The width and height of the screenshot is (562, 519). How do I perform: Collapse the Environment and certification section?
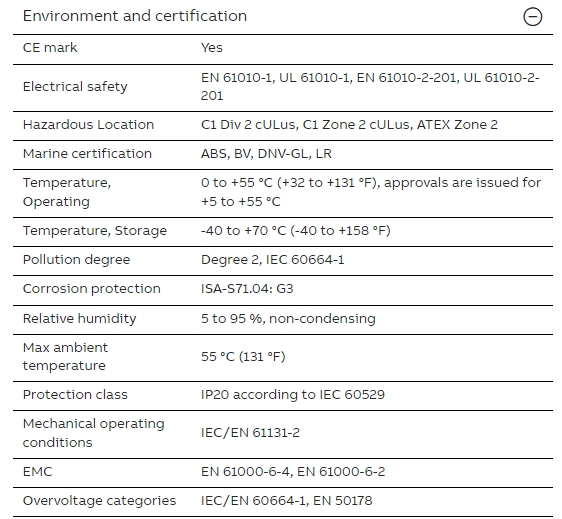[533, 17]
